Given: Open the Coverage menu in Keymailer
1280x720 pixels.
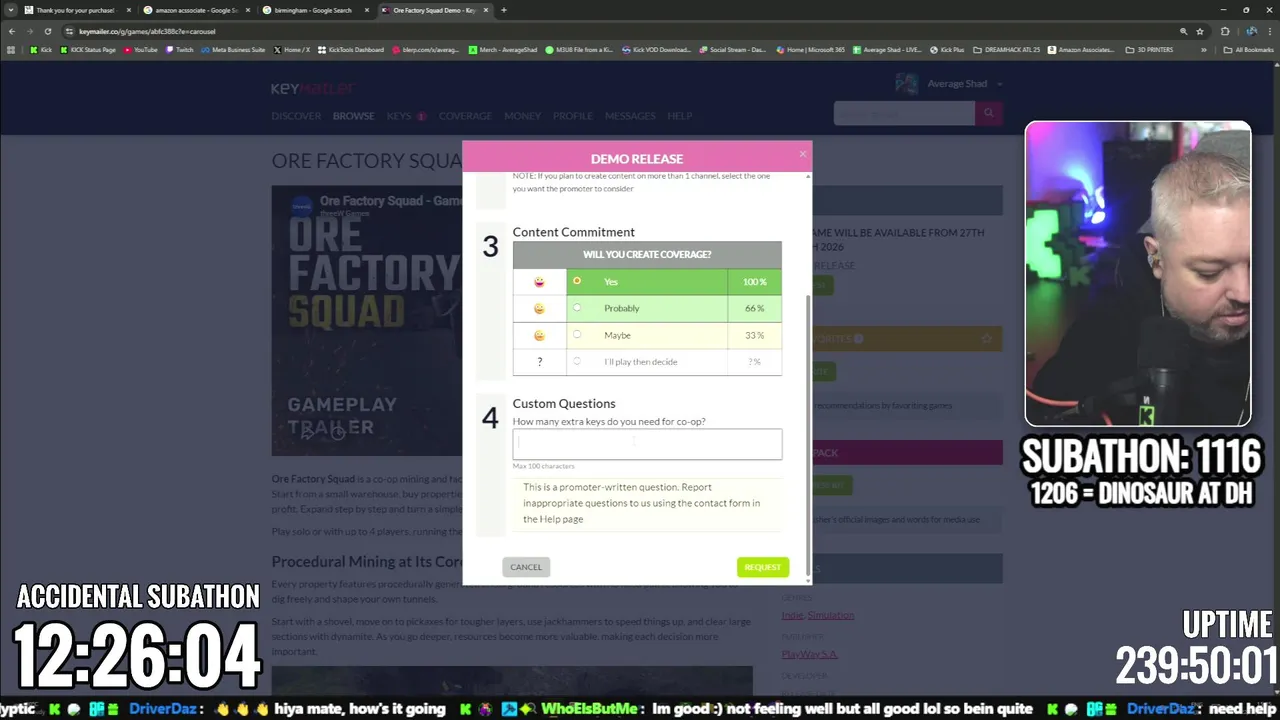Looking at the screenshot, I should [465, 116].
